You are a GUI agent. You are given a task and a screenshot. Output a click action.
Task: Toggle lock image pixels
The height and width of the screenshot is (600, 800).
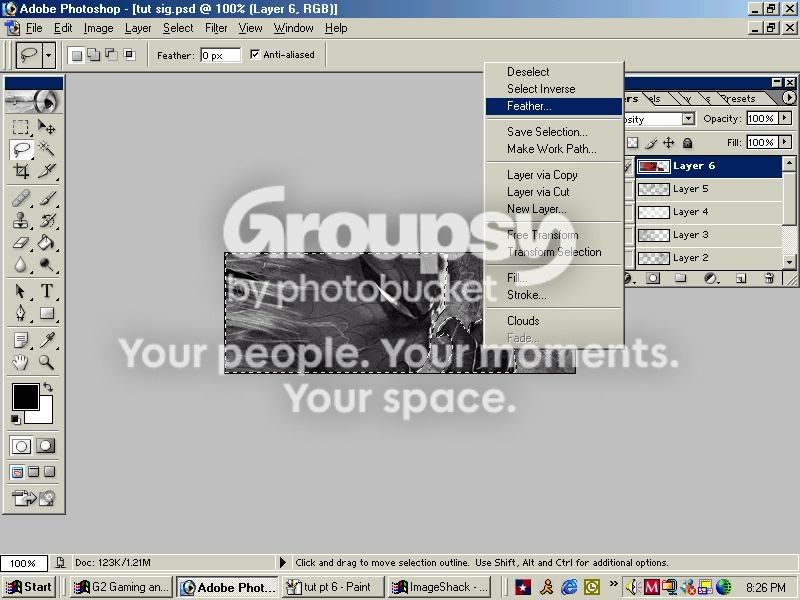651,143
